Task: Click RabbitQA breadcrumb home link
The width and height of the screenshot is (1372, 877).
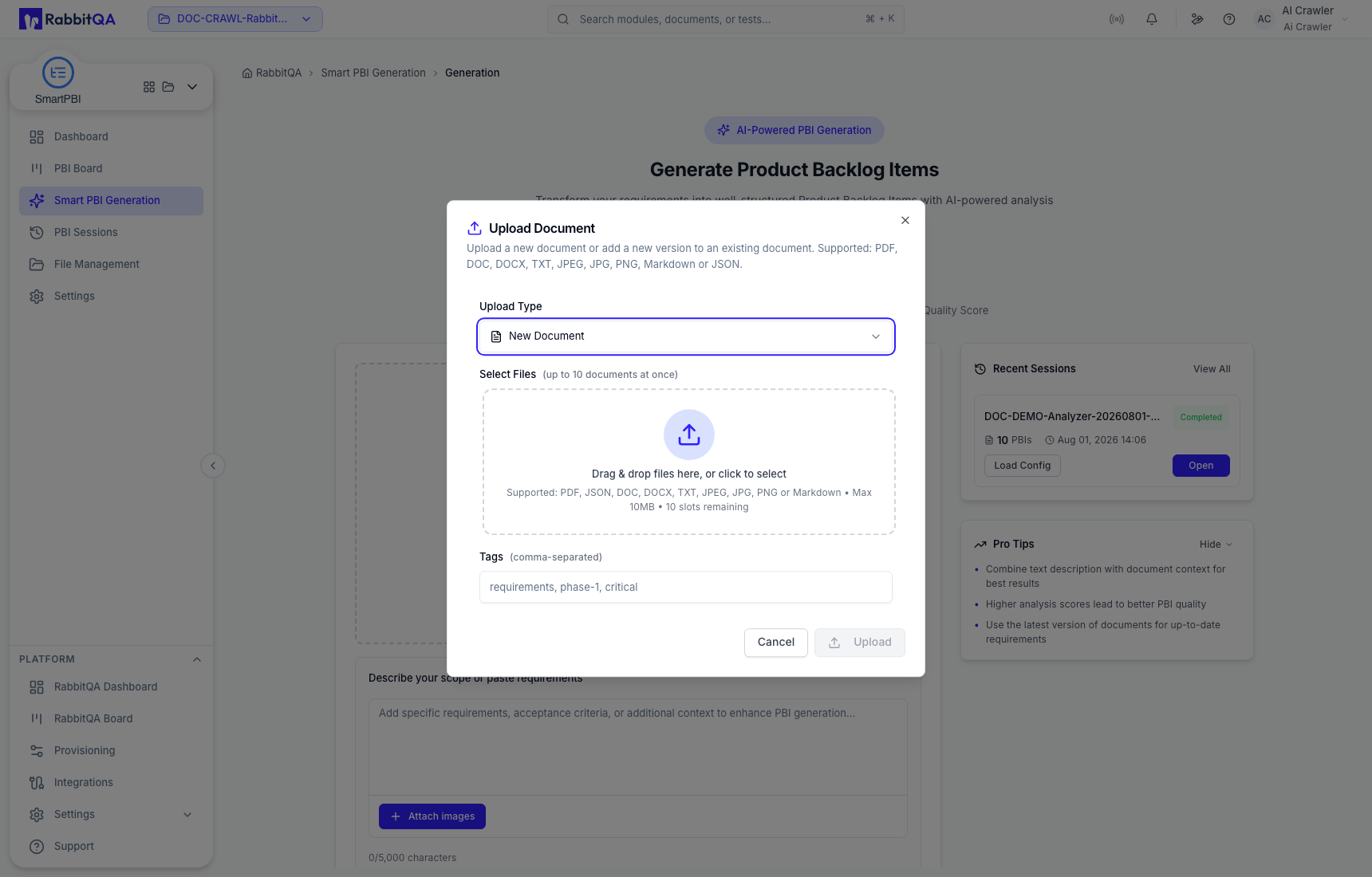Action: click(x=272, y=73)
